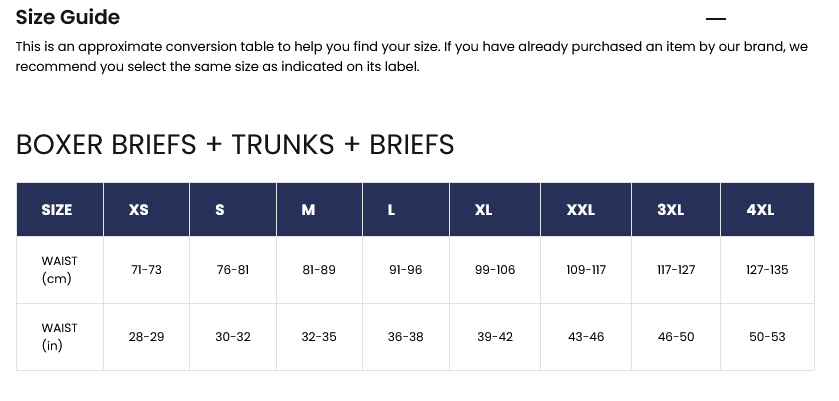The height and width of the screenshot is (401, 839).
Task: Click the M size column header
Action: [308, 210]
